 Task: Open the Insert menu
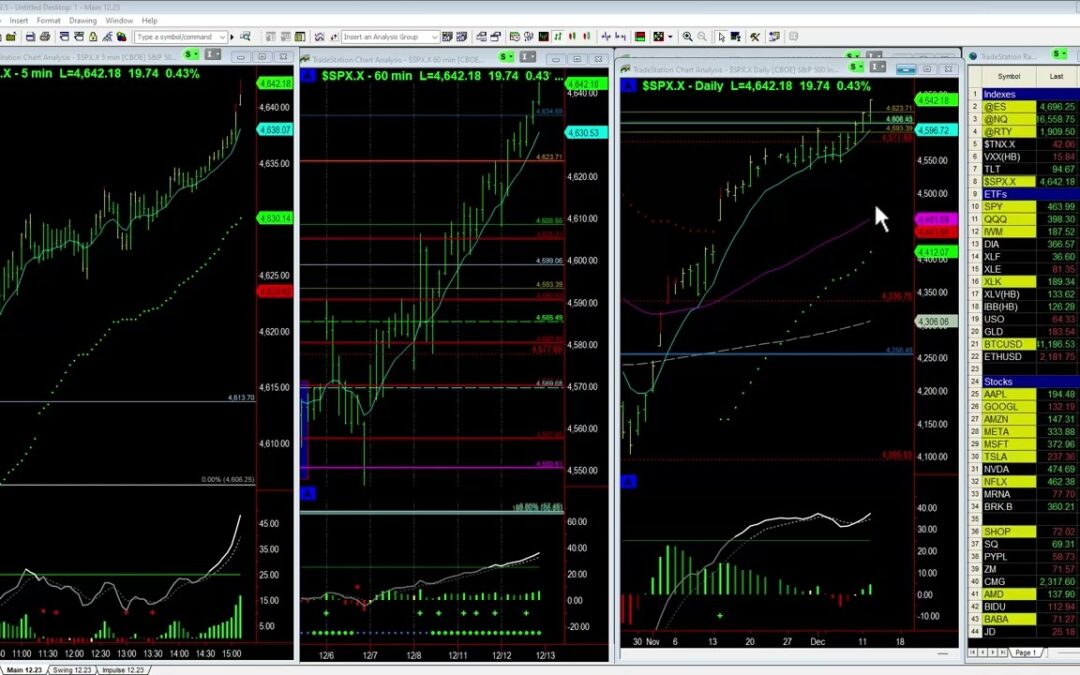pos(19,20)
